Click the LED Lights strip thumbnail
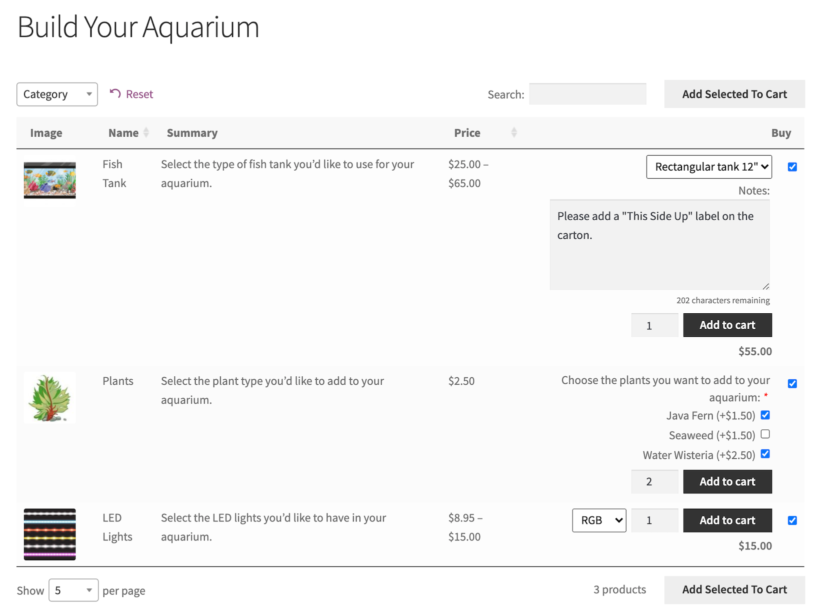This screenshot has height=614, width=820. pos(49,535)
